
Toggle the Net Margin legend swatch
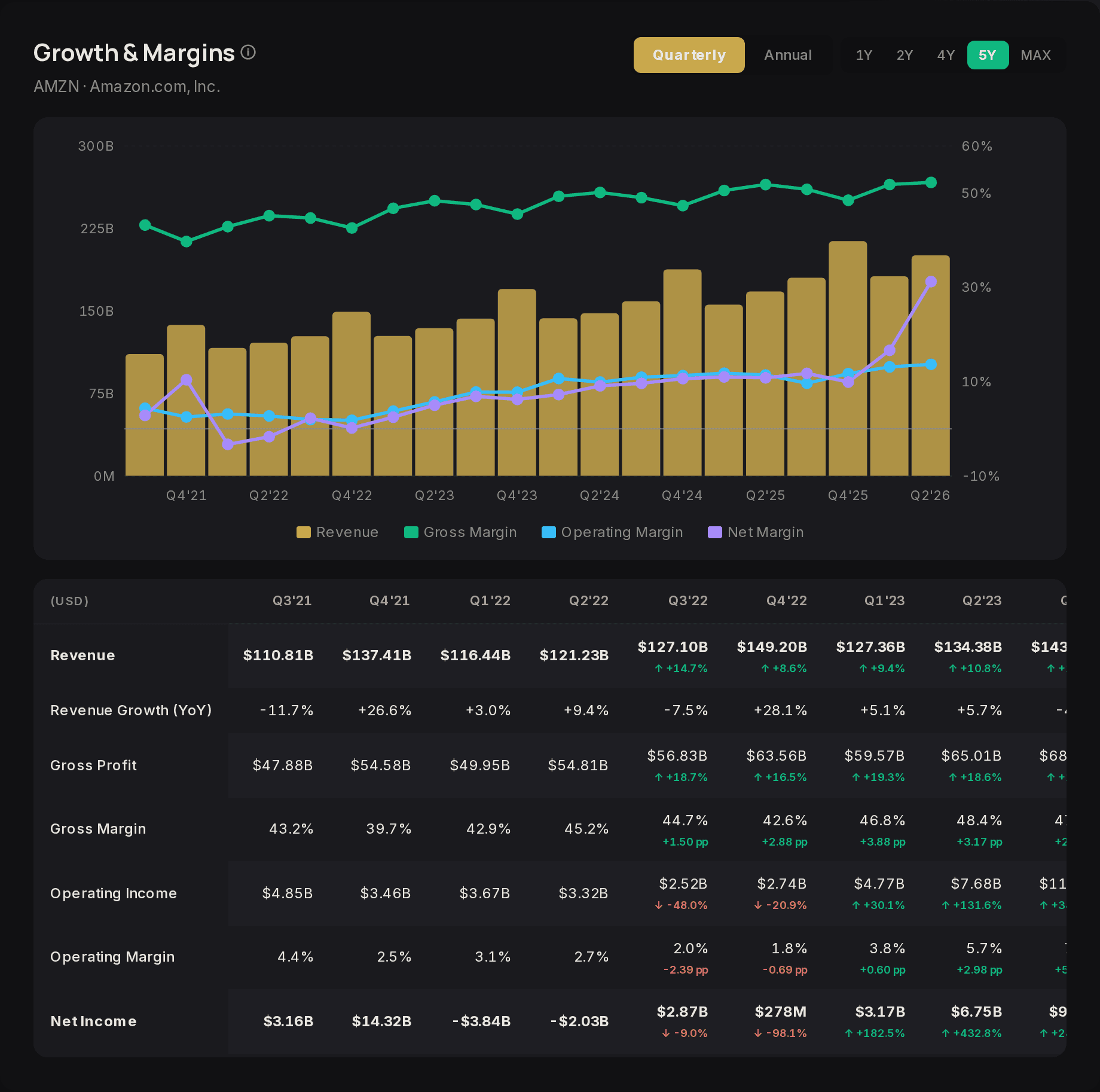[715, 532]
